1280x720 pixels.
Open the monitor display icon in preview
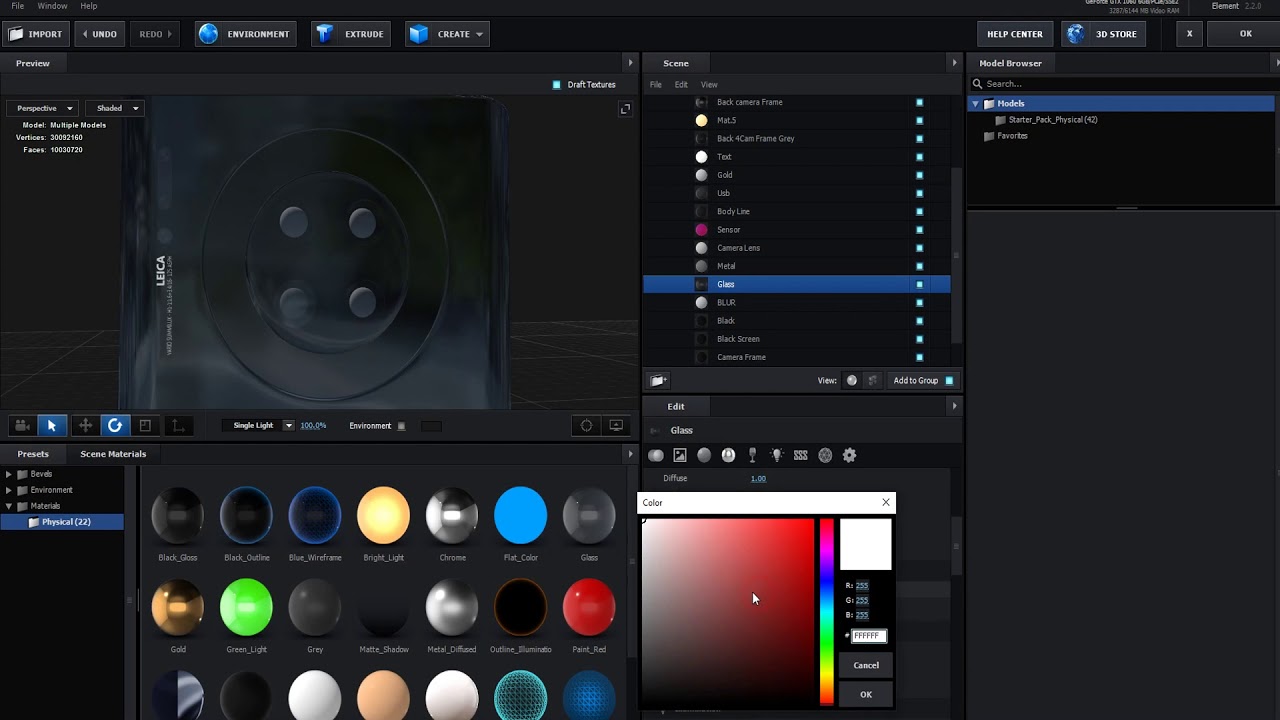[616, 426]
